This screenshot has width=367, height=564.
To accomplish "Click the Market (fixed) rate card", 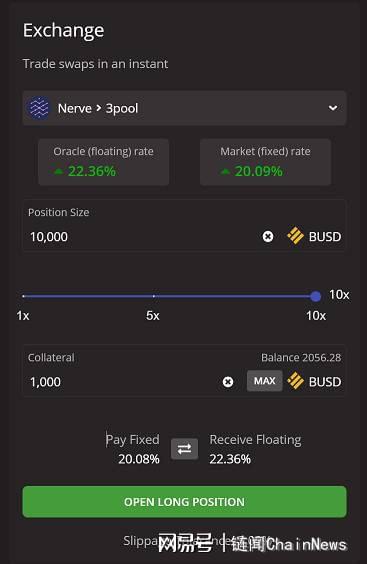I will pos(266,162).
